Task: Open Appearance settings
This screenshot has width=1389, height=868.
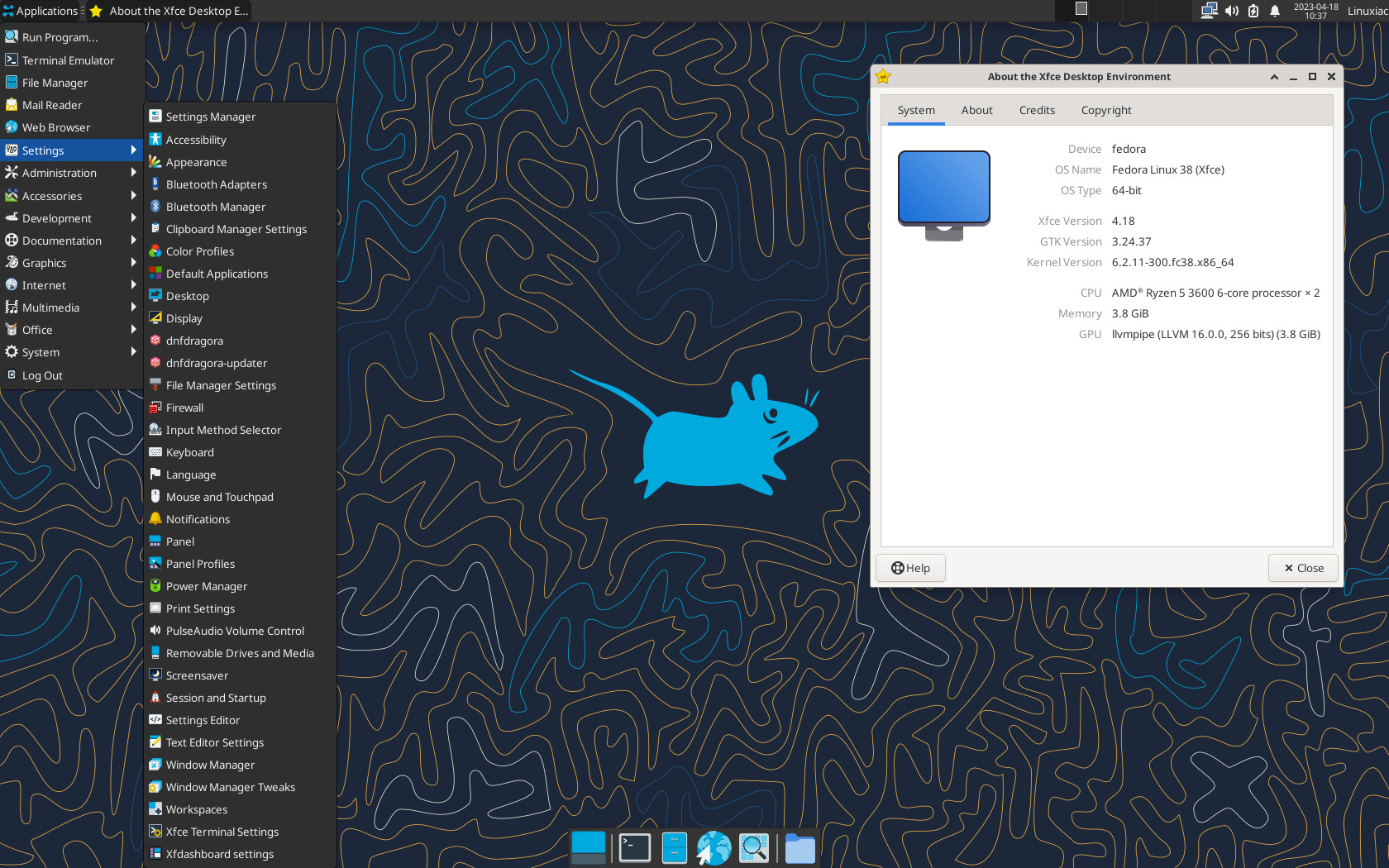Action: click(x=240, y=162)
